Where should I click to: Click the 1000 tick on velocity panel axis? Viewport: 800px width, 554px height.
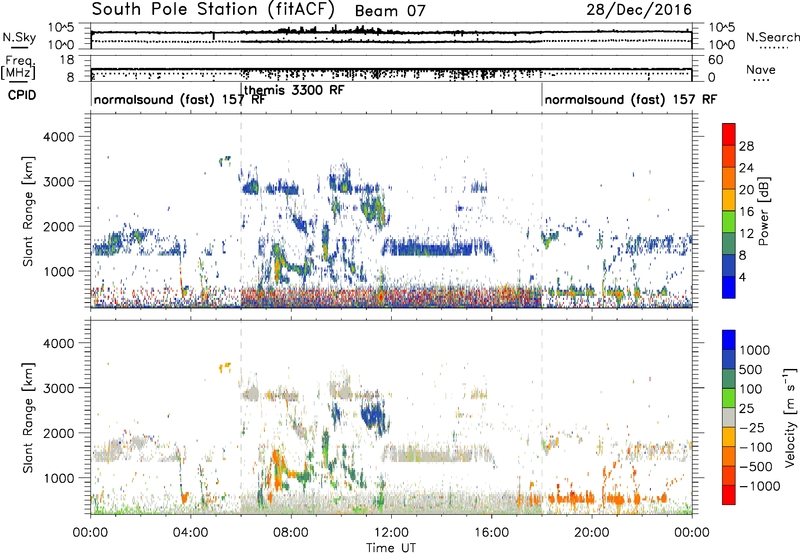pos(59,478)
